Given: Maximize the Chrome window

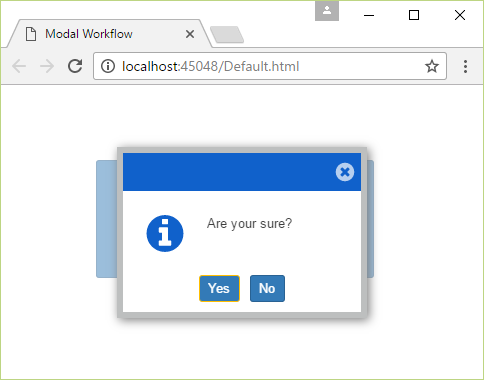Looking at the screenshot, I should tap(414, 15).
